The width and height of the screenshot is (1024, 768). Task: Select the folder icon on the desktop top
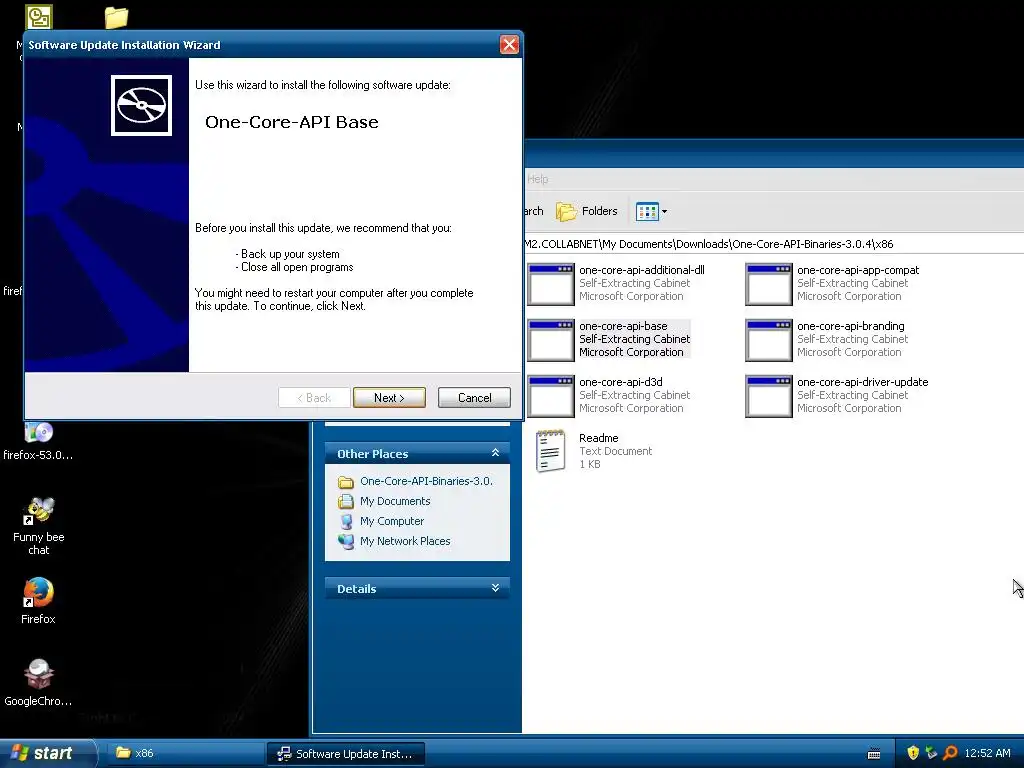pos(116,17)
